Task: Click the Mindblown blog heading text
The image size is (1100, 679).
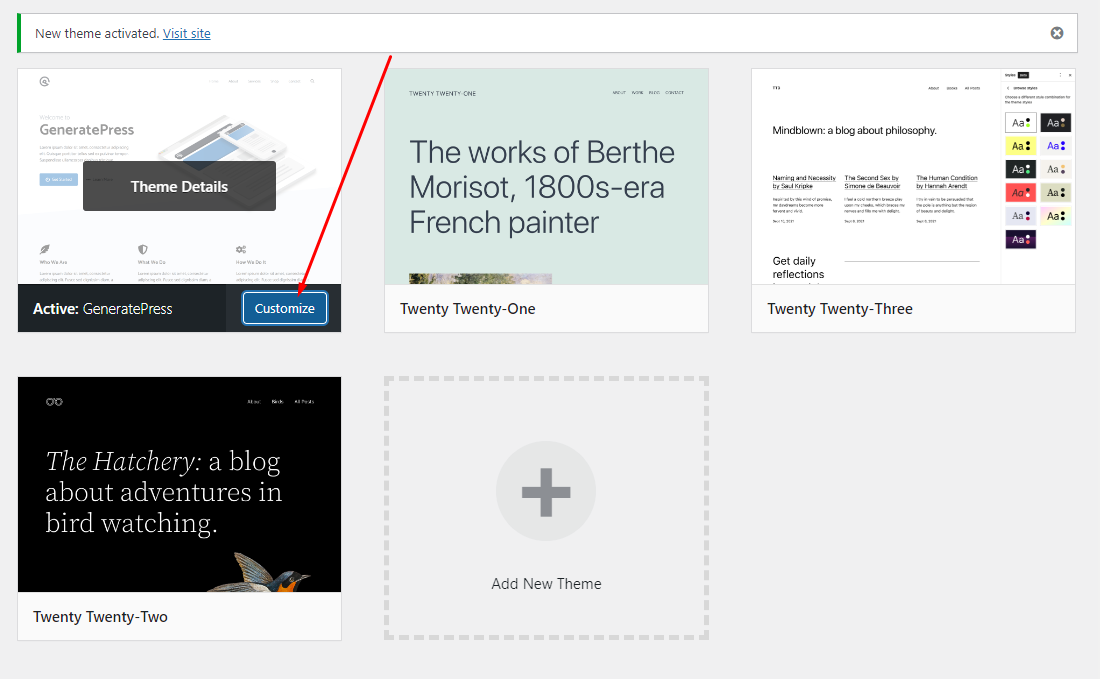Action: coord(854,130)
